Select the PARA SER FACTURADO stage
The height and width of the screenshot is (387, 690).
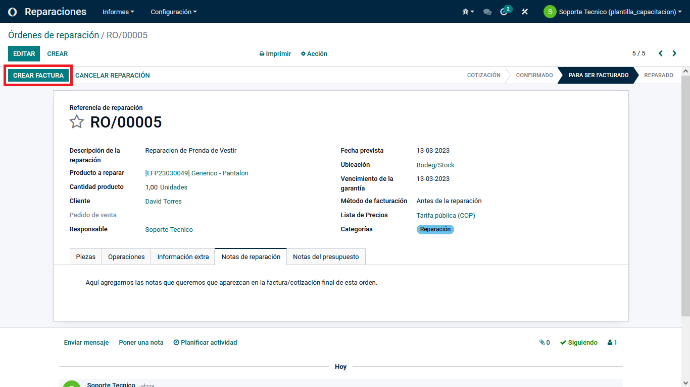[598, 75]
